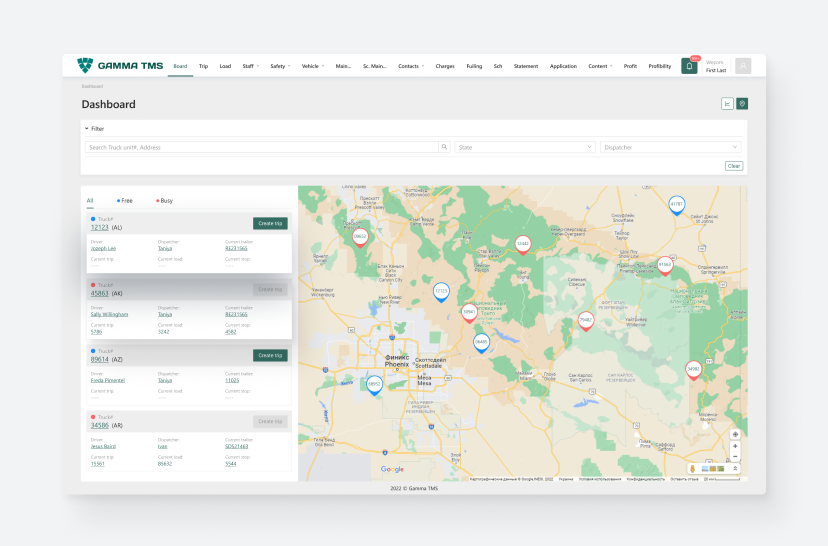
Task: Create trip for truck 12123
Action: (x=269, y=223)
